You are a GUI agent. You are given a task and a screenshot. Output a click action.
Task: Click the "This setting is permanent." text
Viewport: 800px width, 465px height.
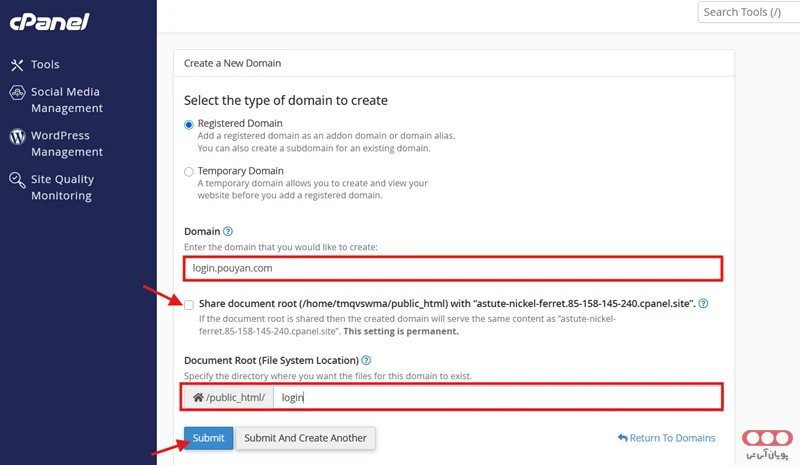(401, 331)
